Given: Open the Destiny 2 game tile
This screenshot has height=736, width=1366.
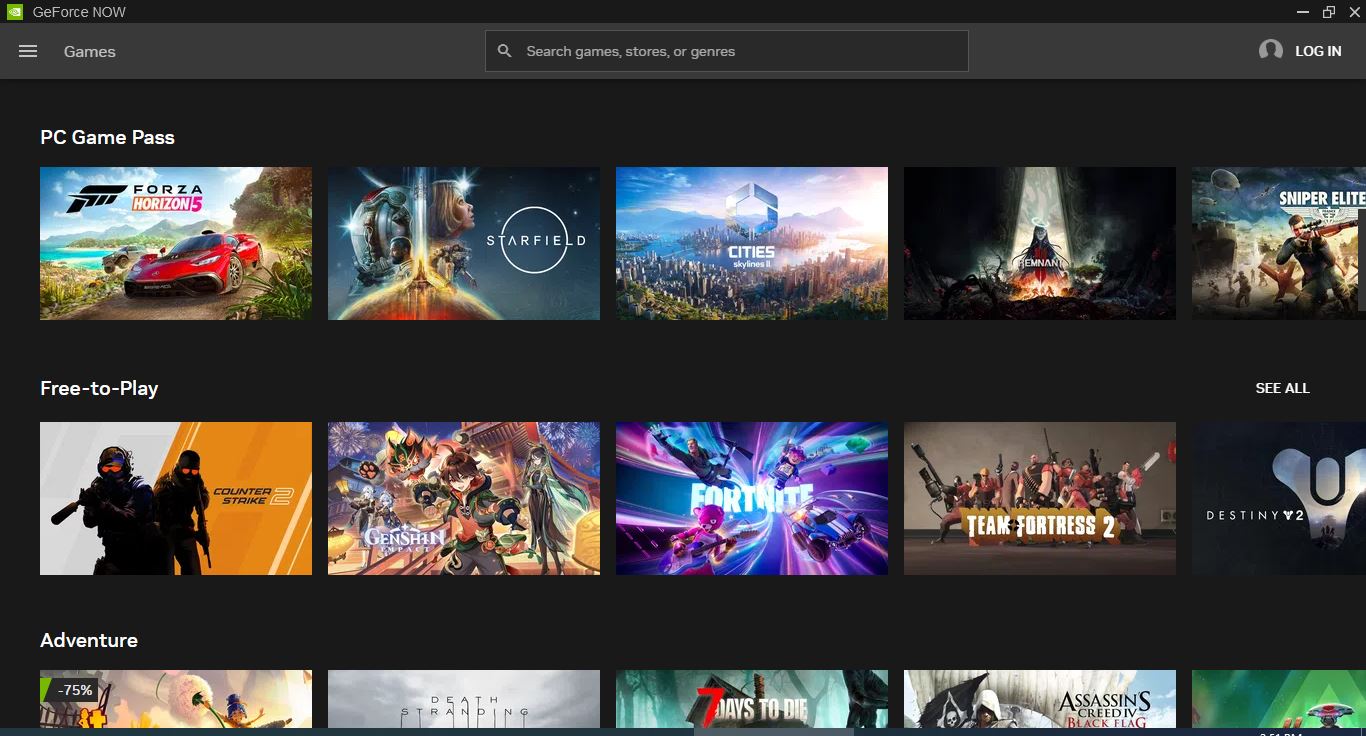Looking at the screenshot, I should 1279,498.
